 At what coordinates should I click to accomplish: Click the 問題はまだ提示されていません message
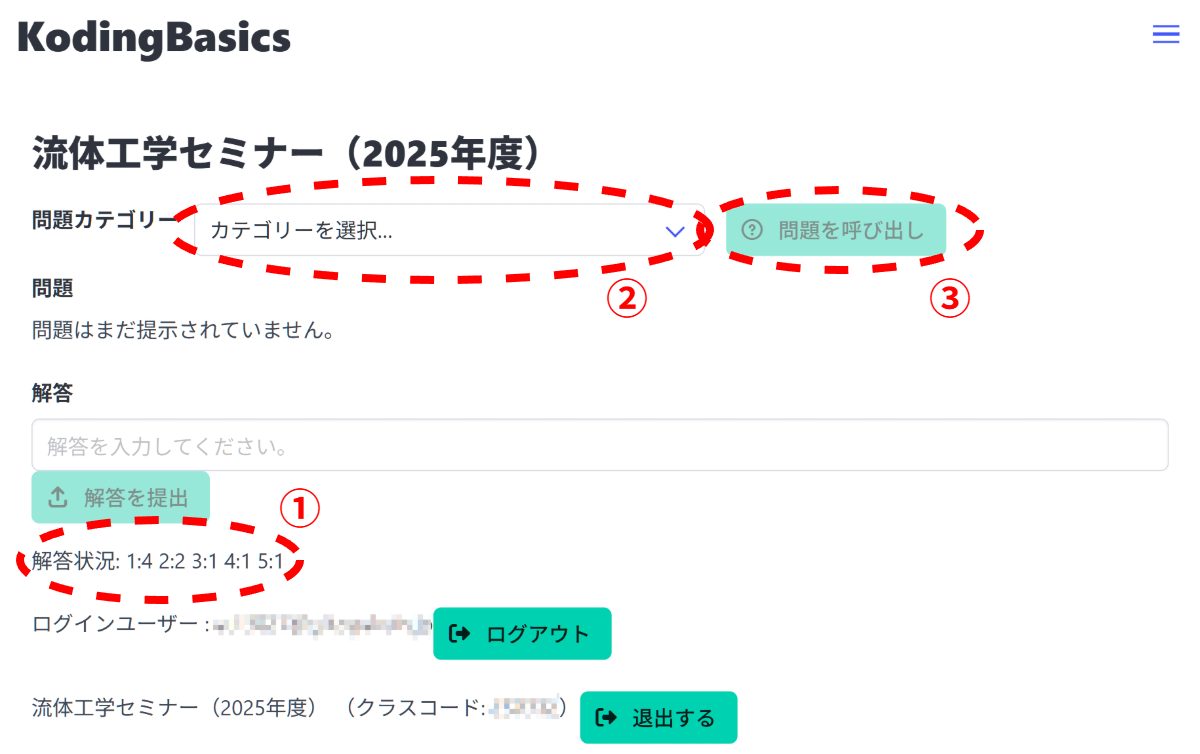[x=180, y=330]
